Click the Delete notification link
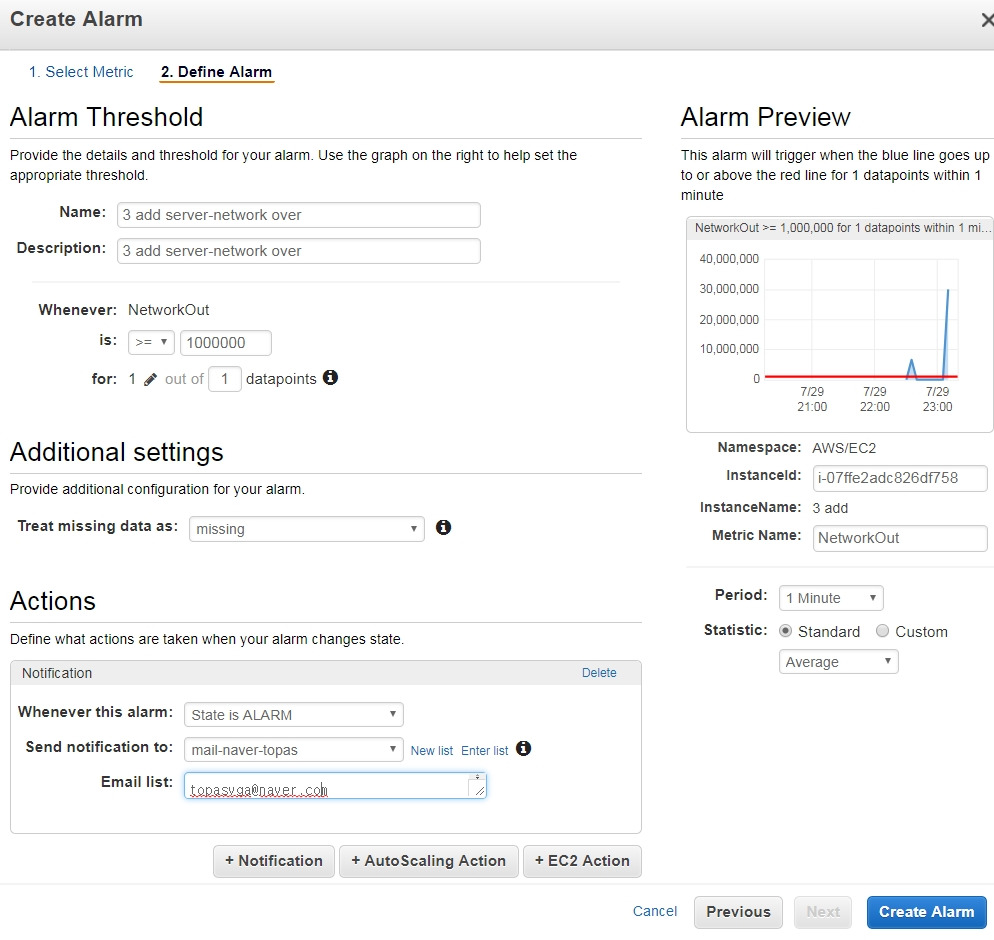Image resolution: width=994 pixels, height=940 pixels. tap(599, 673)
